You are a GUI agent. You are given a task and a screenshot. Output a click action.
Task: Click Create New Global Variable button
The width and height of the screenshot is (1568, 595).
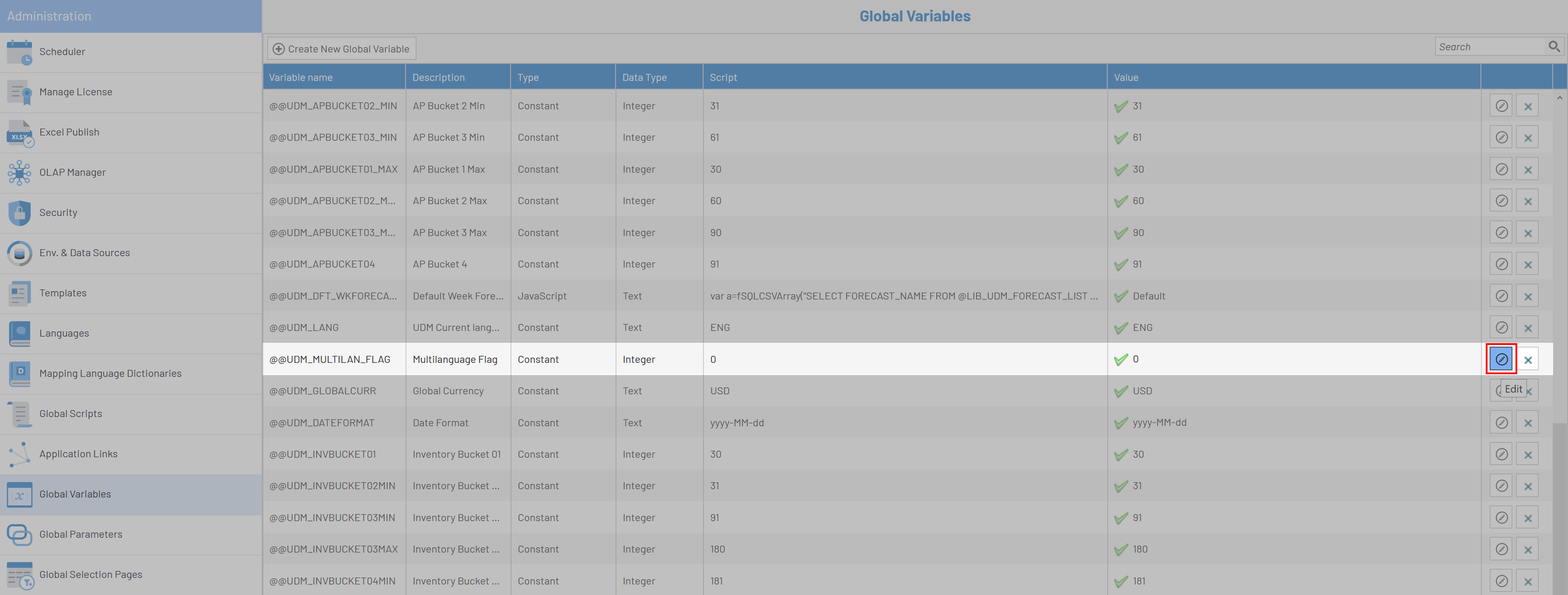(x=342, y=49)
